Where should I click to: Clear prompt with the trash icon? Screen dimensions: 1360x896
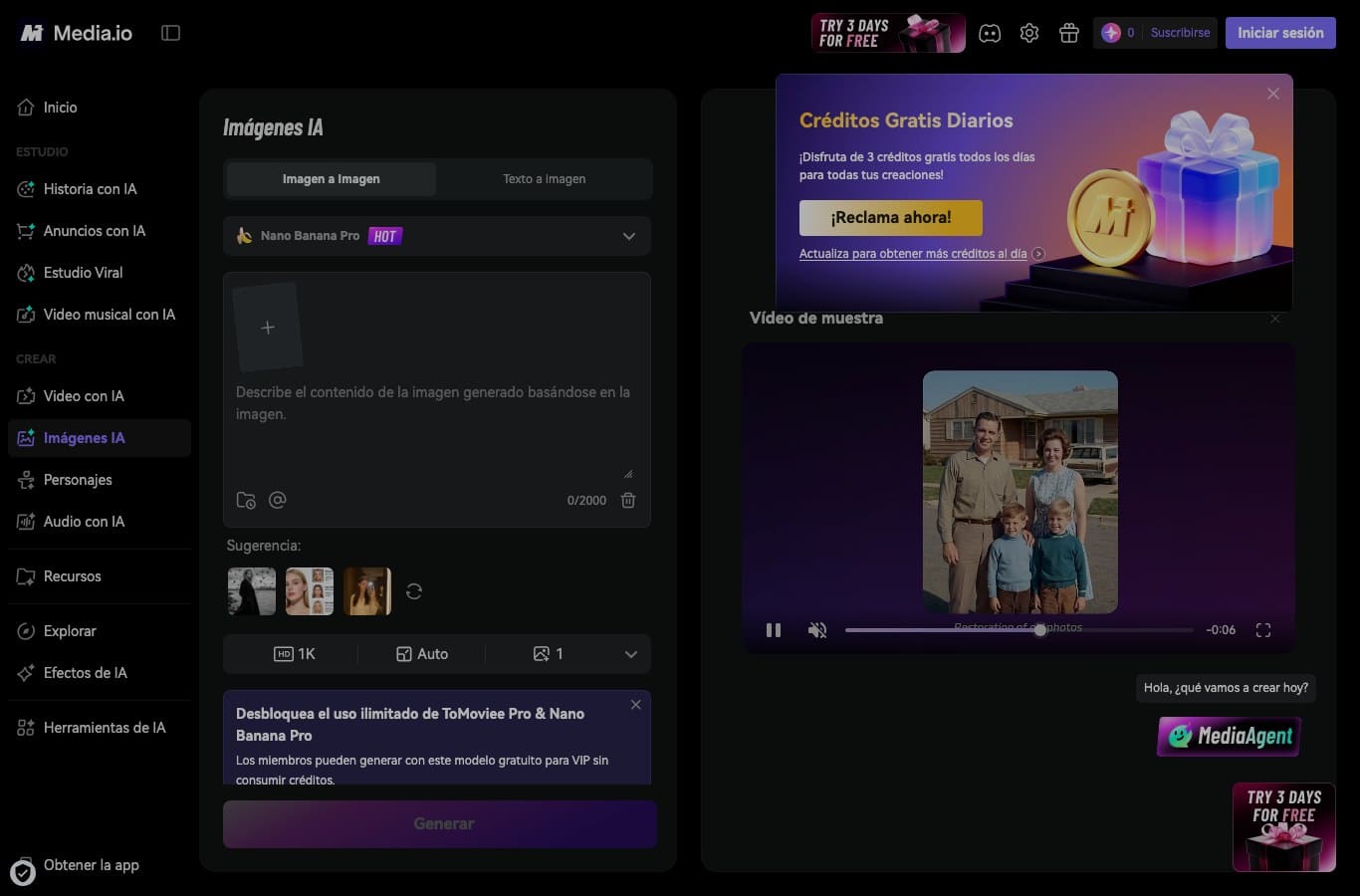pos(628,500)
